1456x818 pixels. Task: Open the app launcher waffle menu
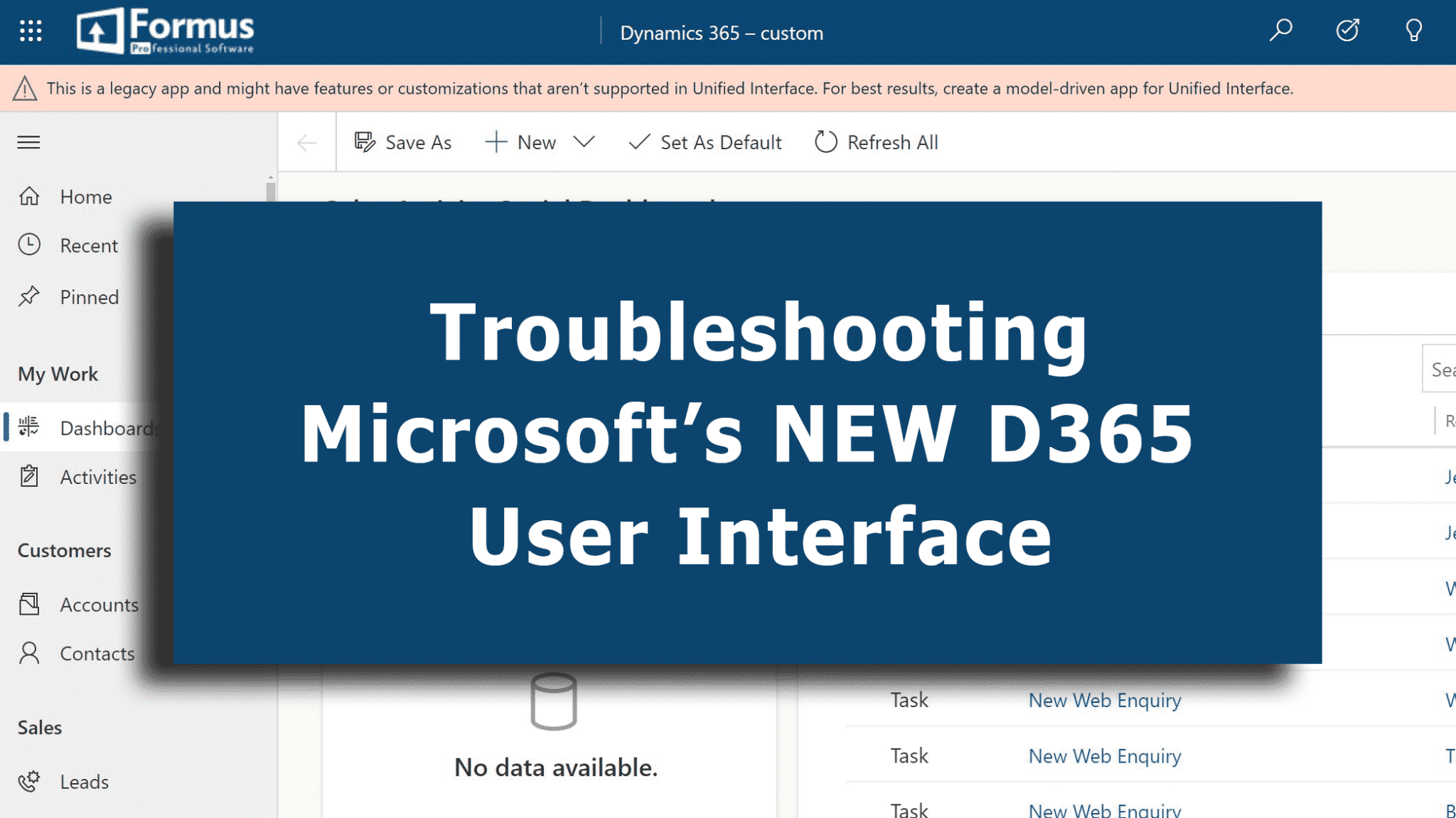pos(29,31)
